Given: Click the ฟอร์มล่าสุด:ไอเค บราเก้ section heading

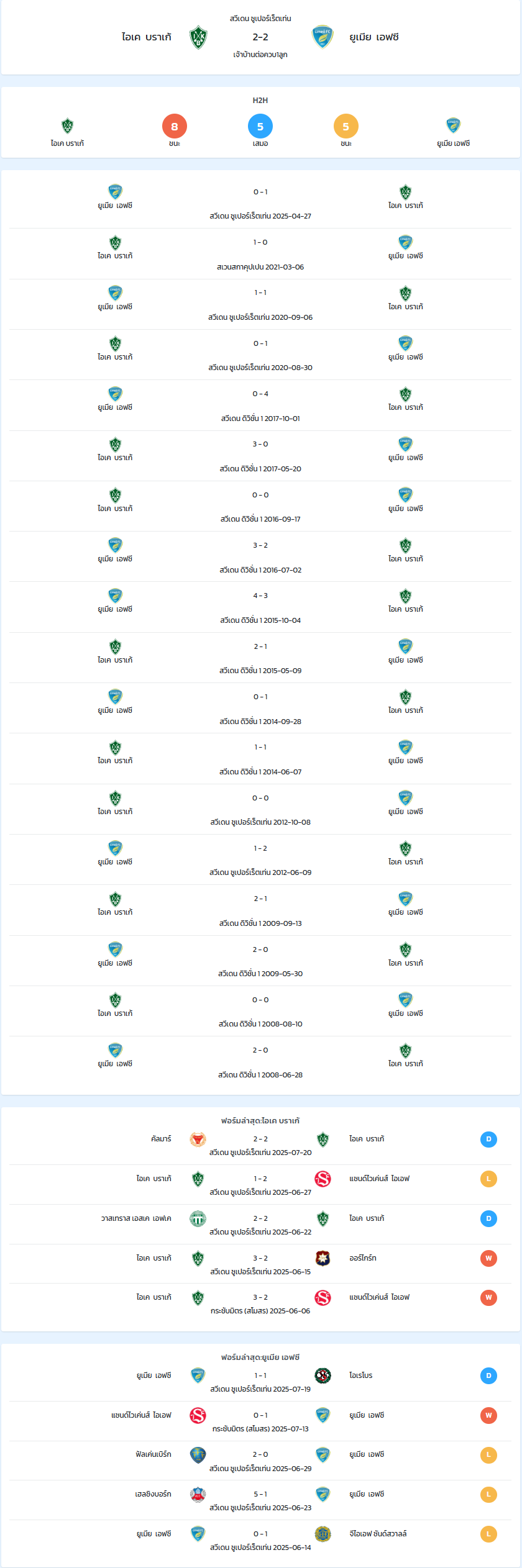Looking at the screenshot, I should tap(260, 1121).
